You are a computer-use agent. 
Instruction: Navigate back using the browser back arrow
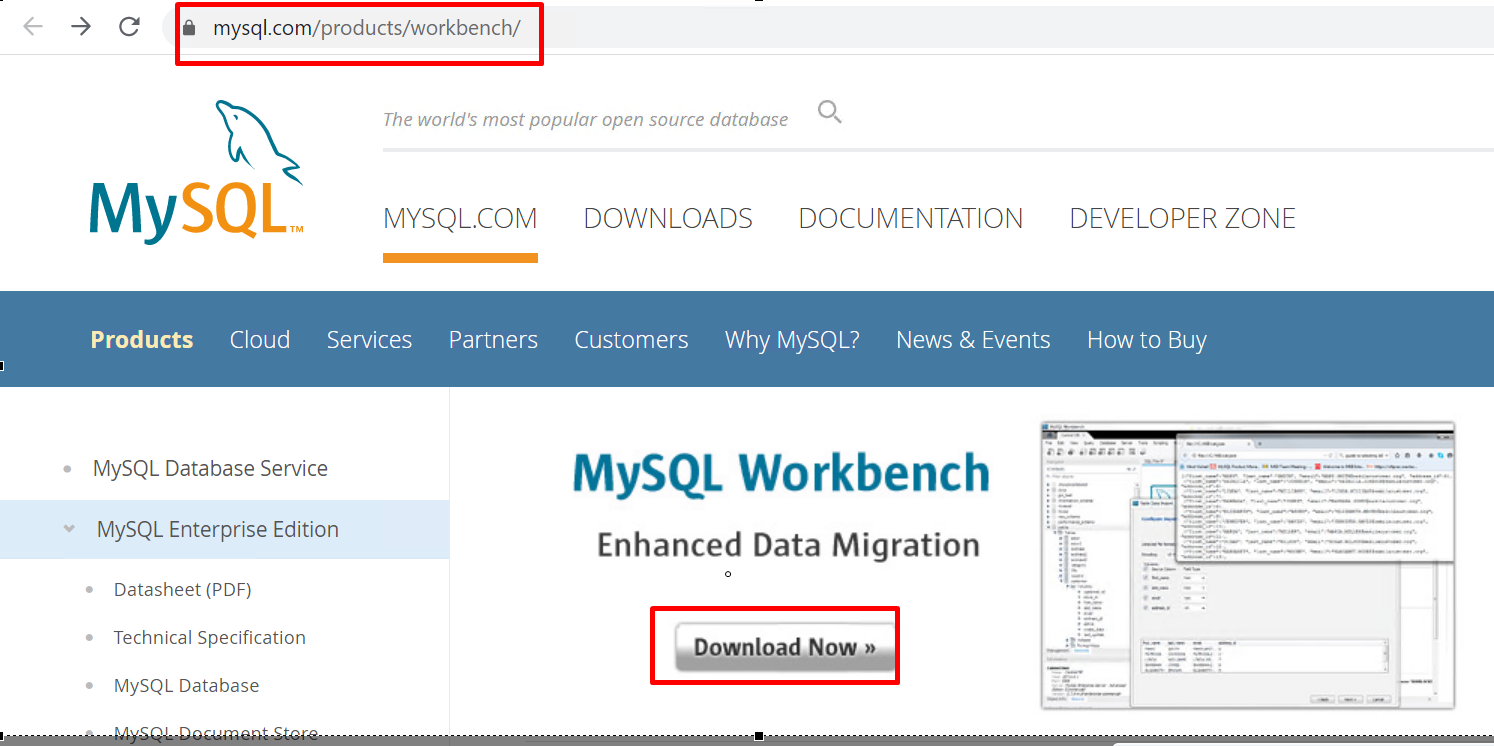(32, 27)
